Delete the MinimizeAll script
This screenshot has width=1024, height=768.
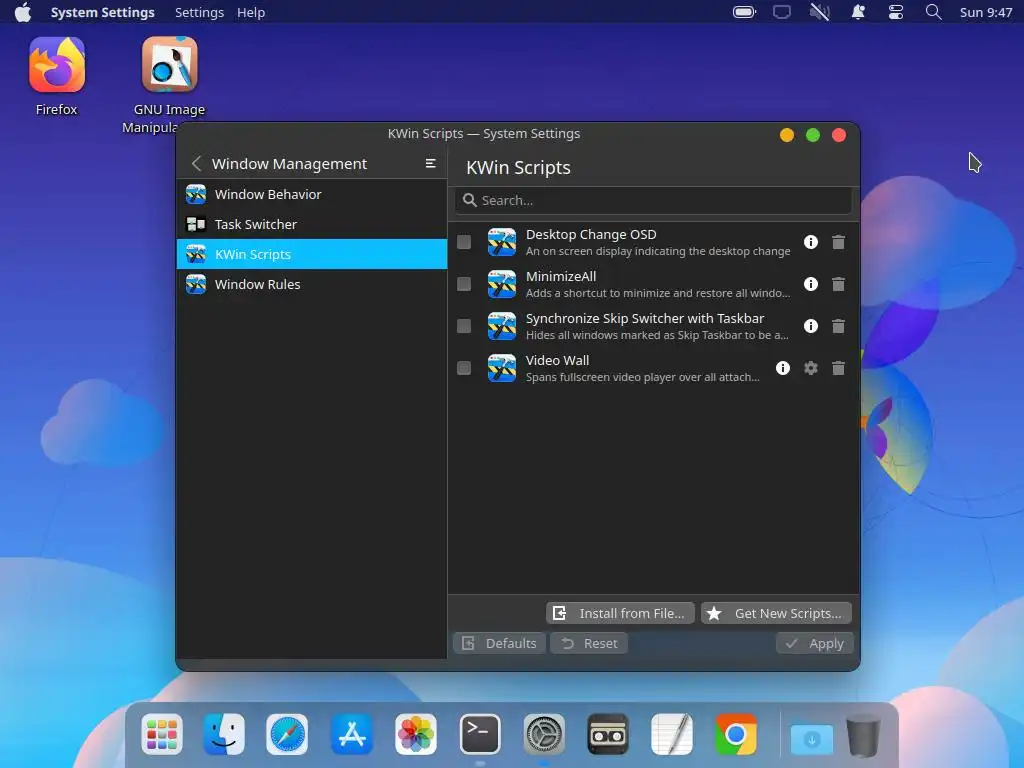[x=839, y=284]
